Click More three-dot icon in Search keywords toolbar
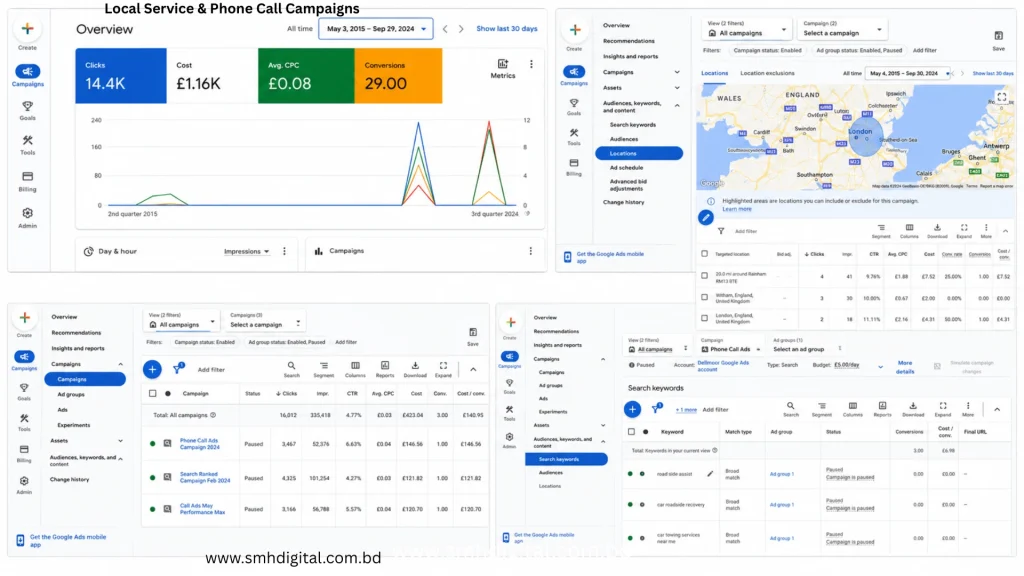 968,406
